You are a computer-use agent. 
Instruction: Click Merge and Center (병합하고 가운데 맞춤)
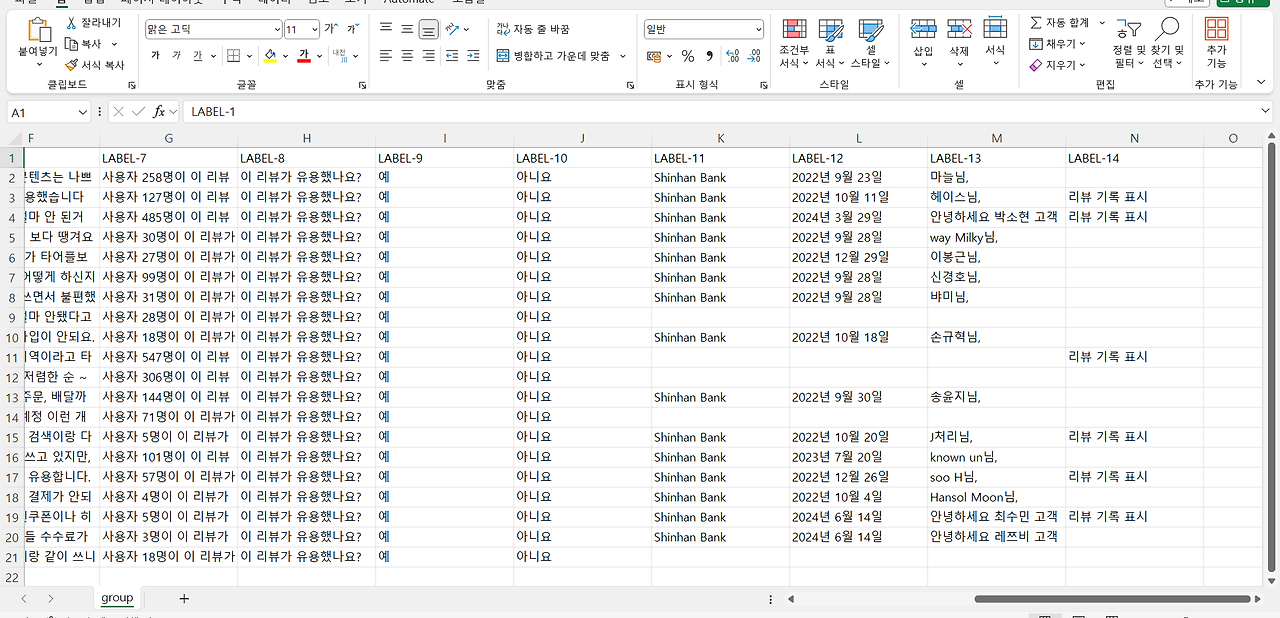554,56
